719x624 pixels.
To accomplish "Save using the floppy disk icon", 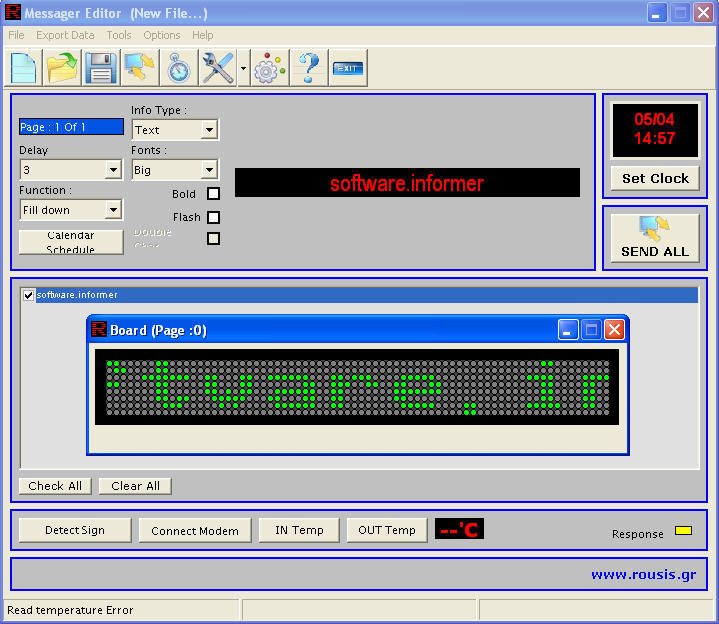I will (x=101, y=68).
